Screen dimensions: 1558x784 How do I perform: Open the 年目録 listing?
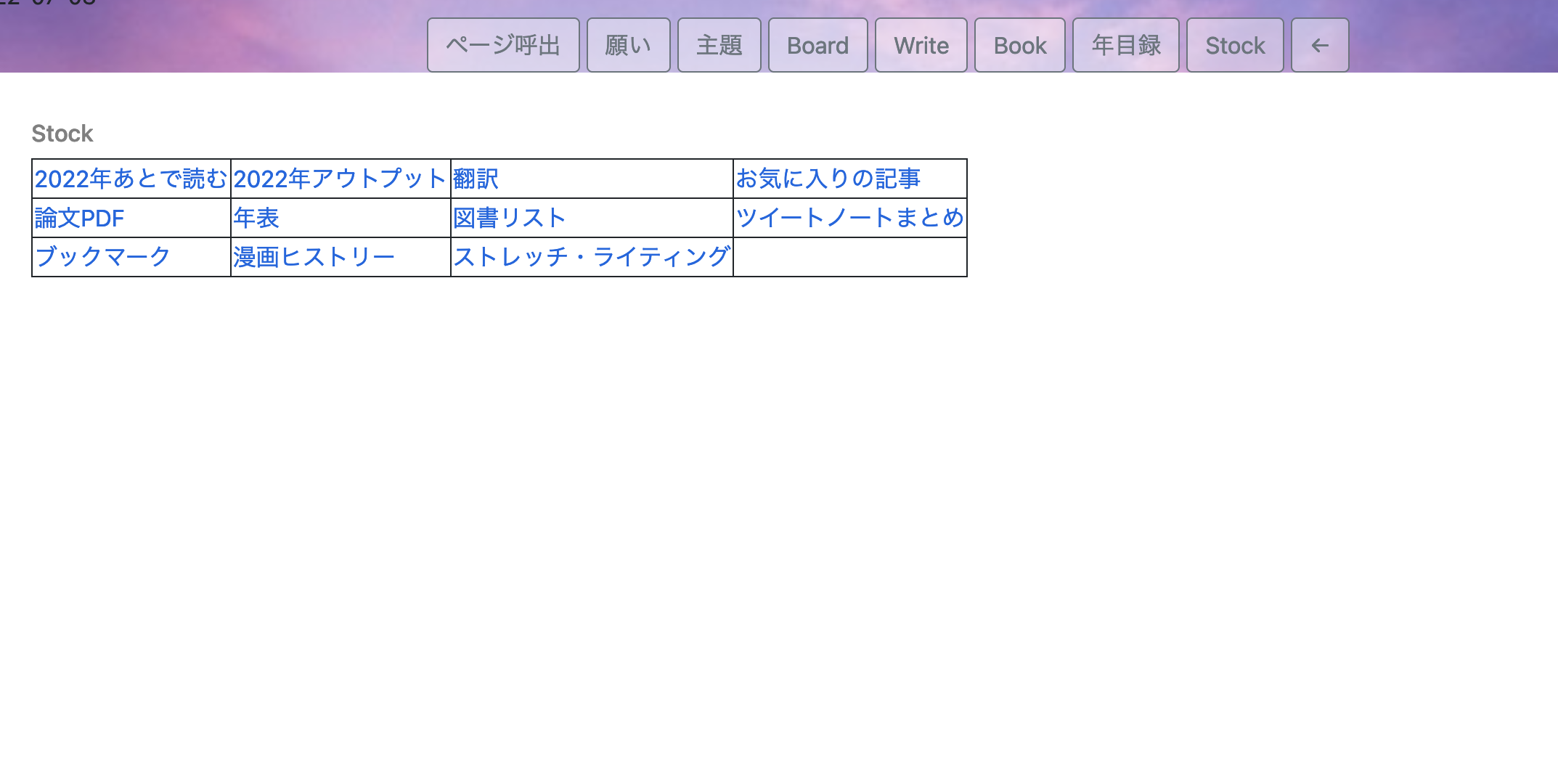tap(1125, 45)
